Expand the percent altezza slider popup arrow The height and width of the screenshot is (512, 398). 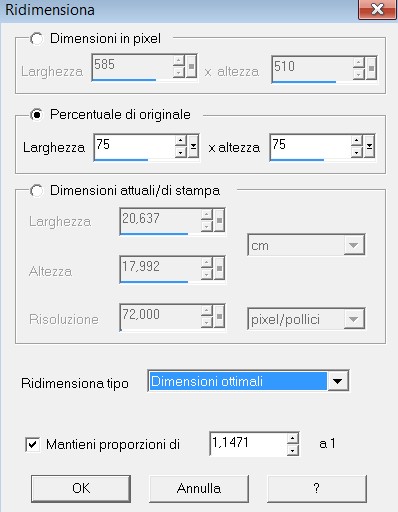pos(369,147)
